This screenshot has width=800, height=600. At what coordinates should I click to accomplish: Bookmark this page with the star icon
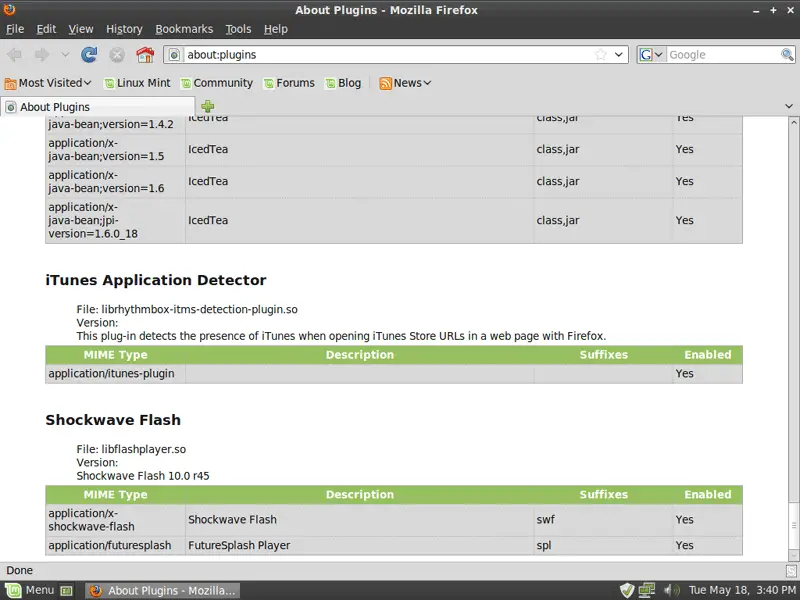pos(601,55)
